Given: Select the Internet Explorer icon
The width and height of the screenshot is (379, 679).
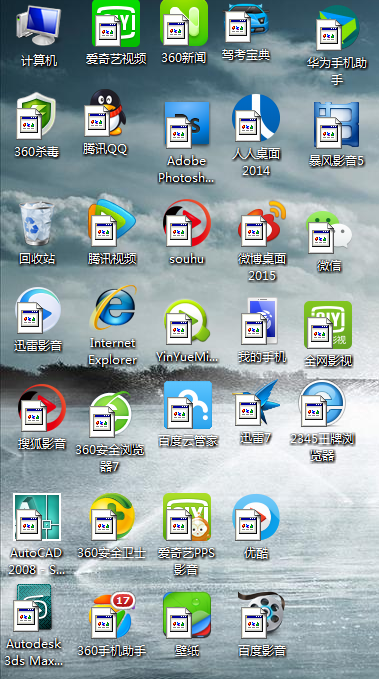Looking at the screenshot, I should pos(113,308).
